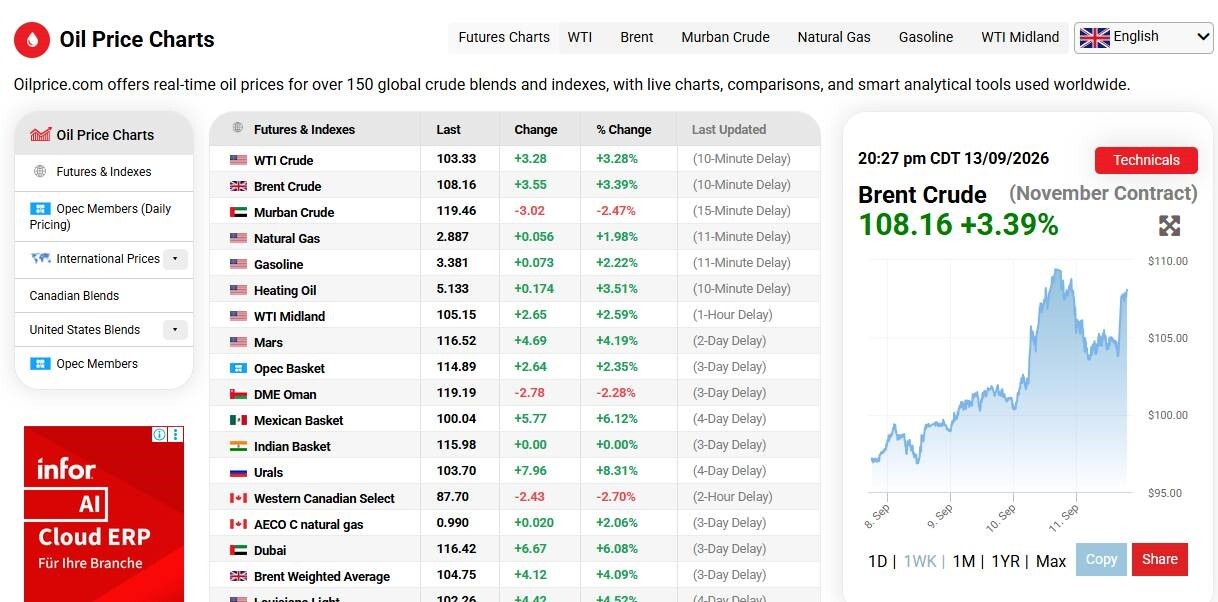This screenshot has width=1218, height=602.
Task: Click Murban Crude change value -3.02
Action: (x=529, y=211)
